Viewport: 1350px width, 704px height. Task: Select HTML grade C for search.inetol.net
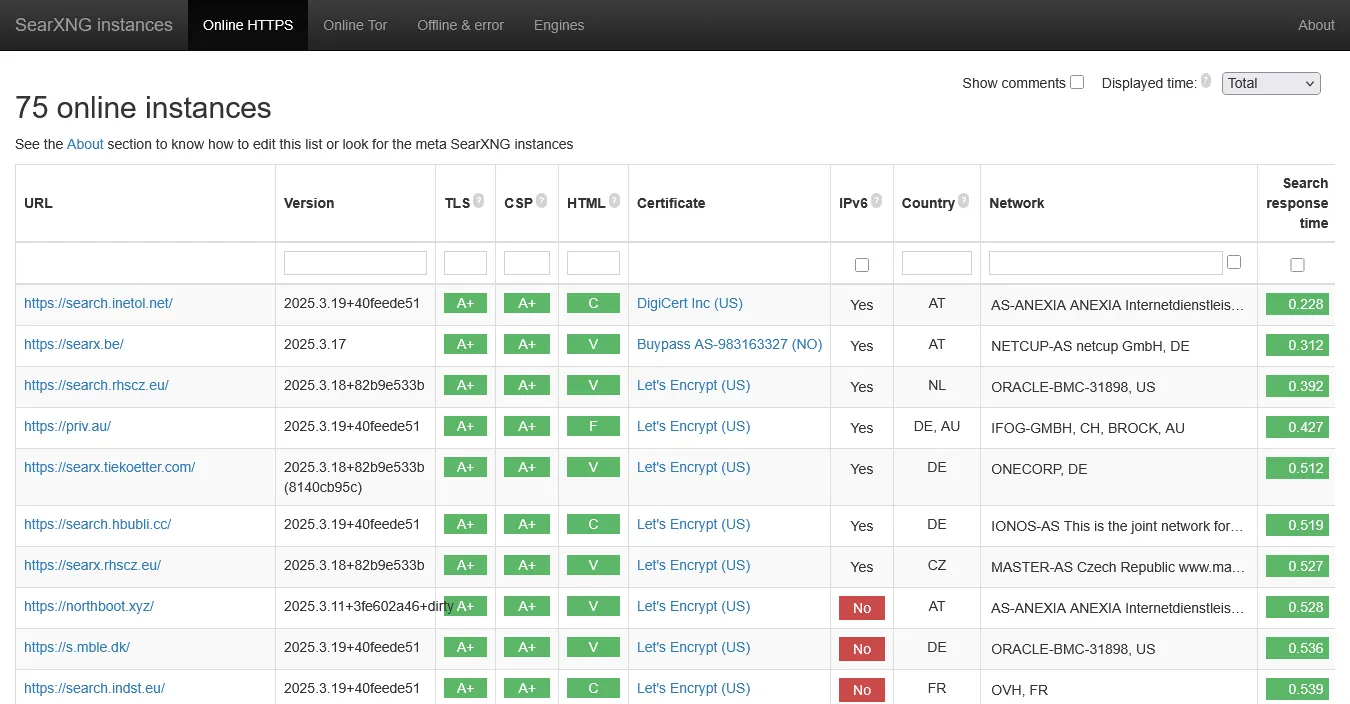pos(593,303)
